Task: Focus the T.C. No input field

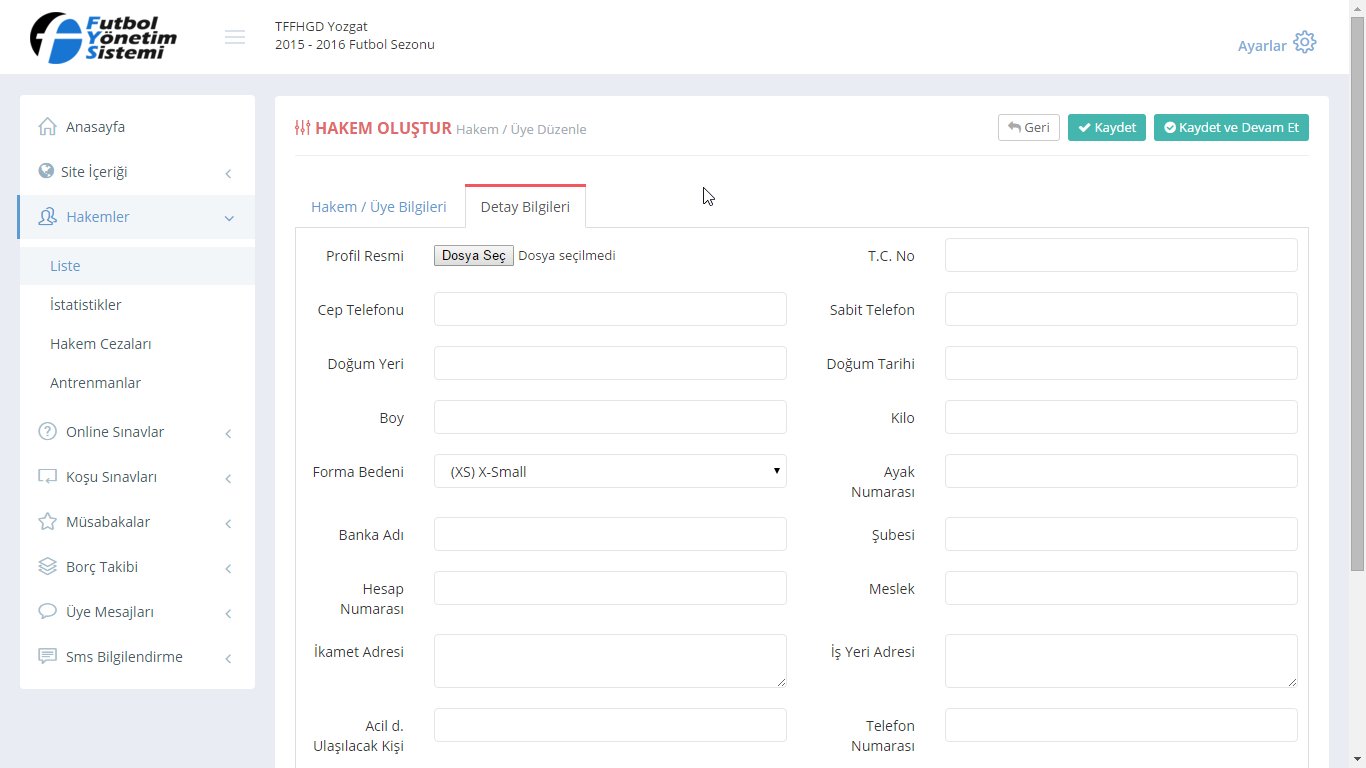Action: [1120, 255]
